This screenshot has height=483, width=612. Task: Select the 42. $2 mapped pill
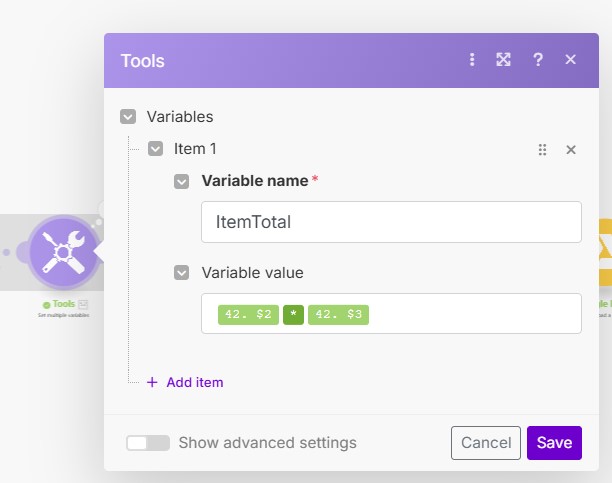pos(248,315)
